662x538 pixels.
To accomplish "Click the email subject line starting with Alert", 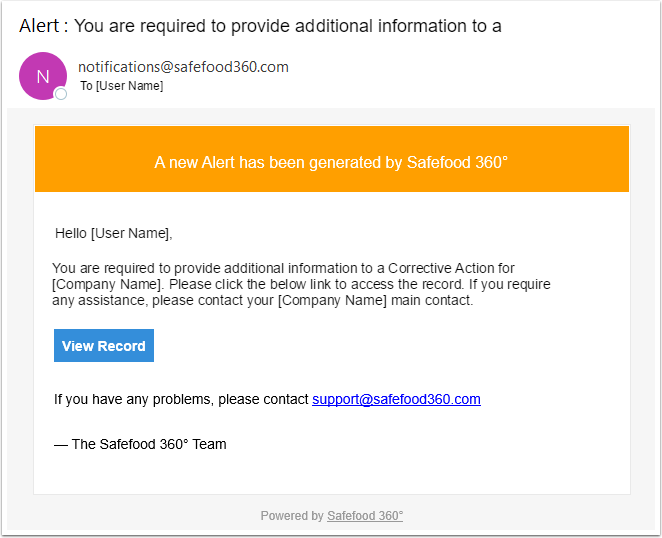I will (260, 26).
